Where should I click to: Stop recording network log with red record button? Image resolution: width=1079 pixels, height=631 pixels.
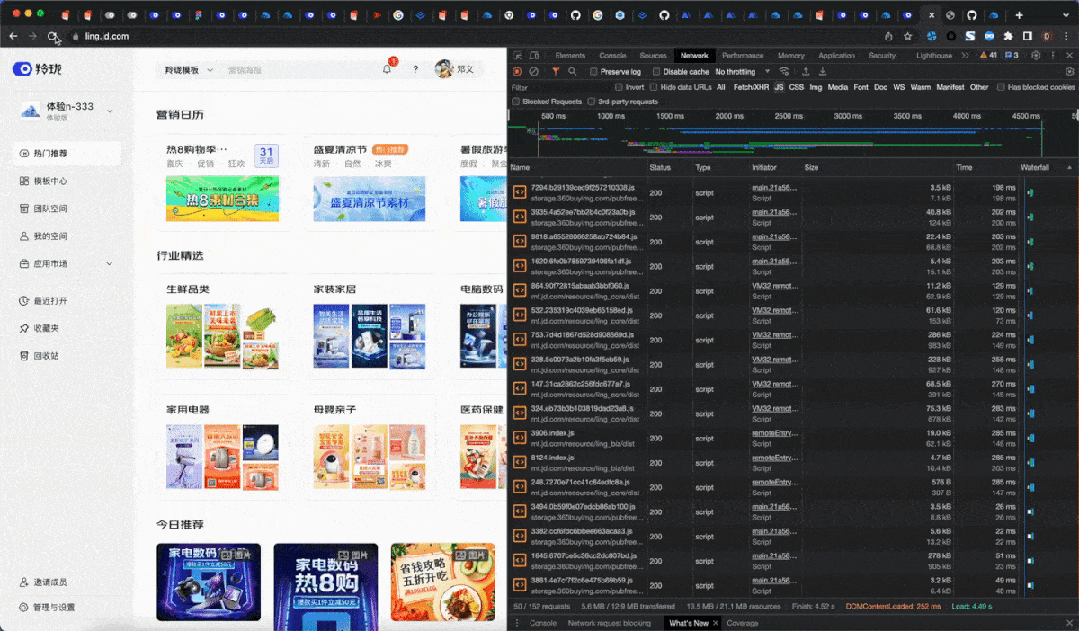coord(517,72)
